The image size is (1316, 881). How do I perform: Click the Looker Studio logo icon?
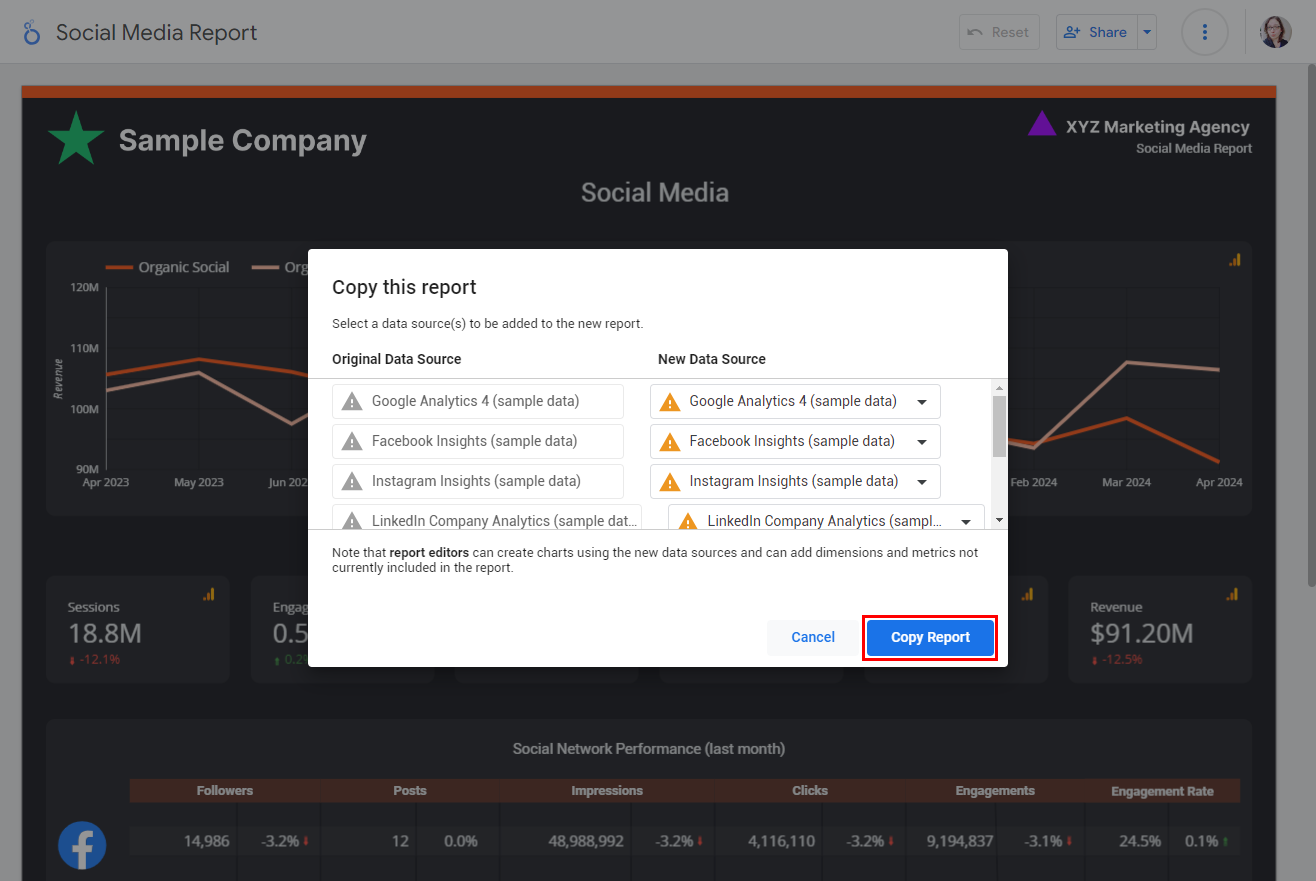click(x=32, y=33)
